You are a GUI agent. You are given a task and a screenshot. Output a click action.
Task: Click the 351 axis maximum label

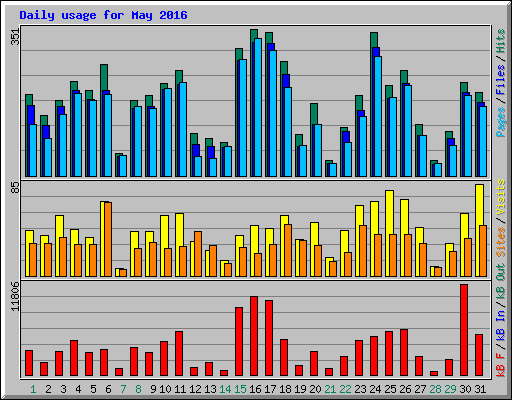(x=16, y=36)
